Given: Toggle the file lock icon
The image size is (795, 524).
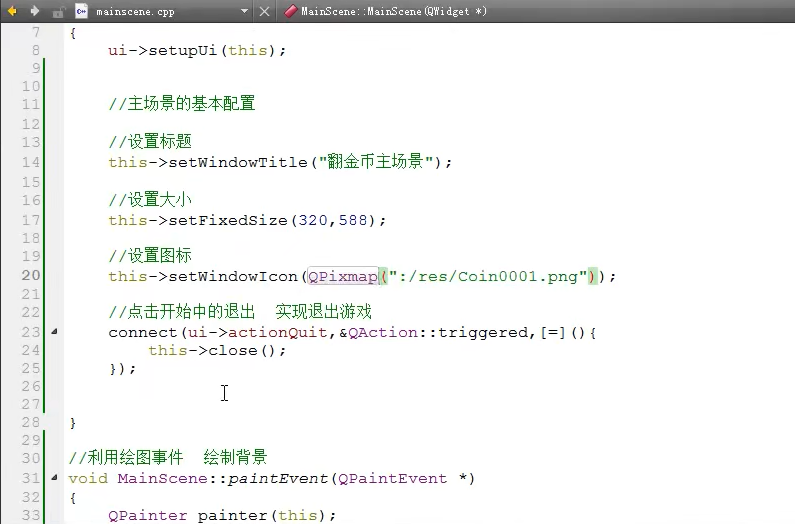Looking at the screenshot, I should [58, 12].
